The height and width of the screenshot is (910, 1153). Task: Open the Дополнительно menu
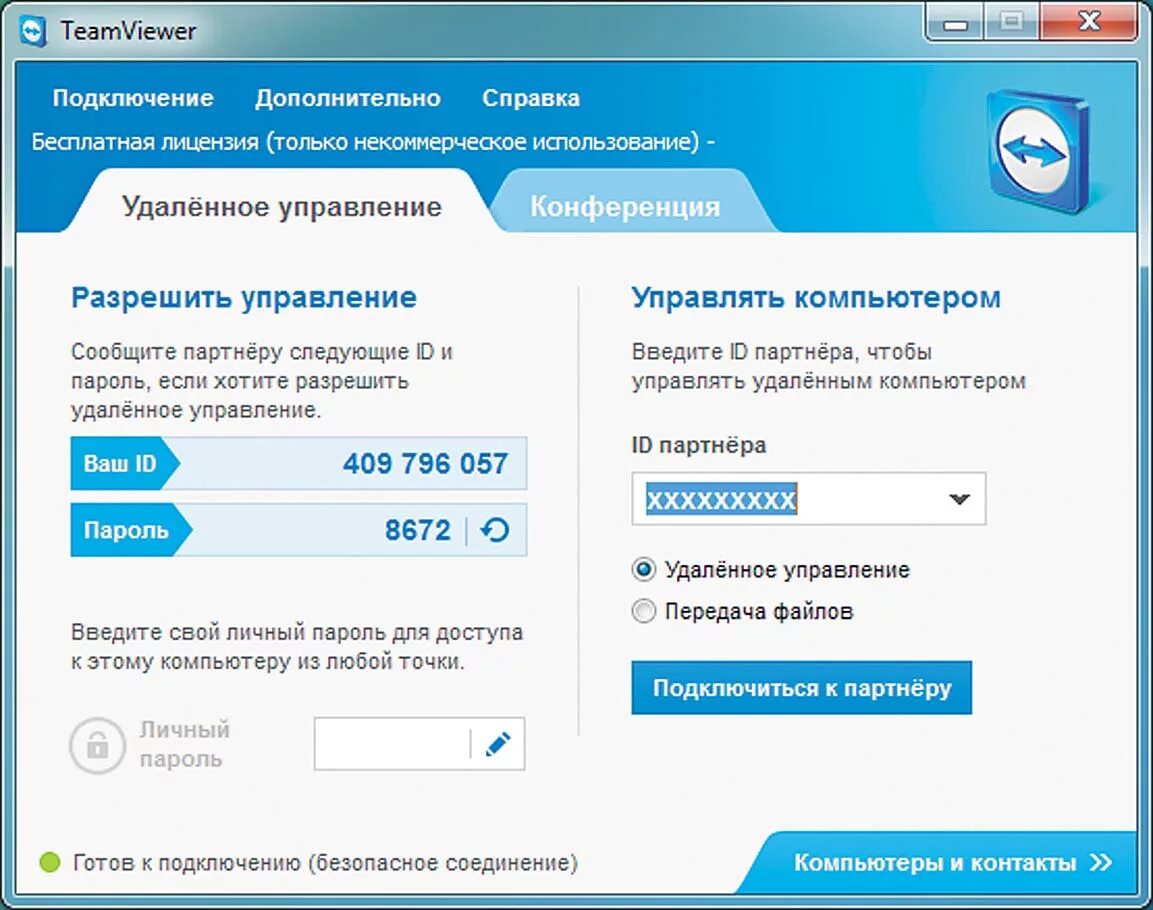click(347, 98)
